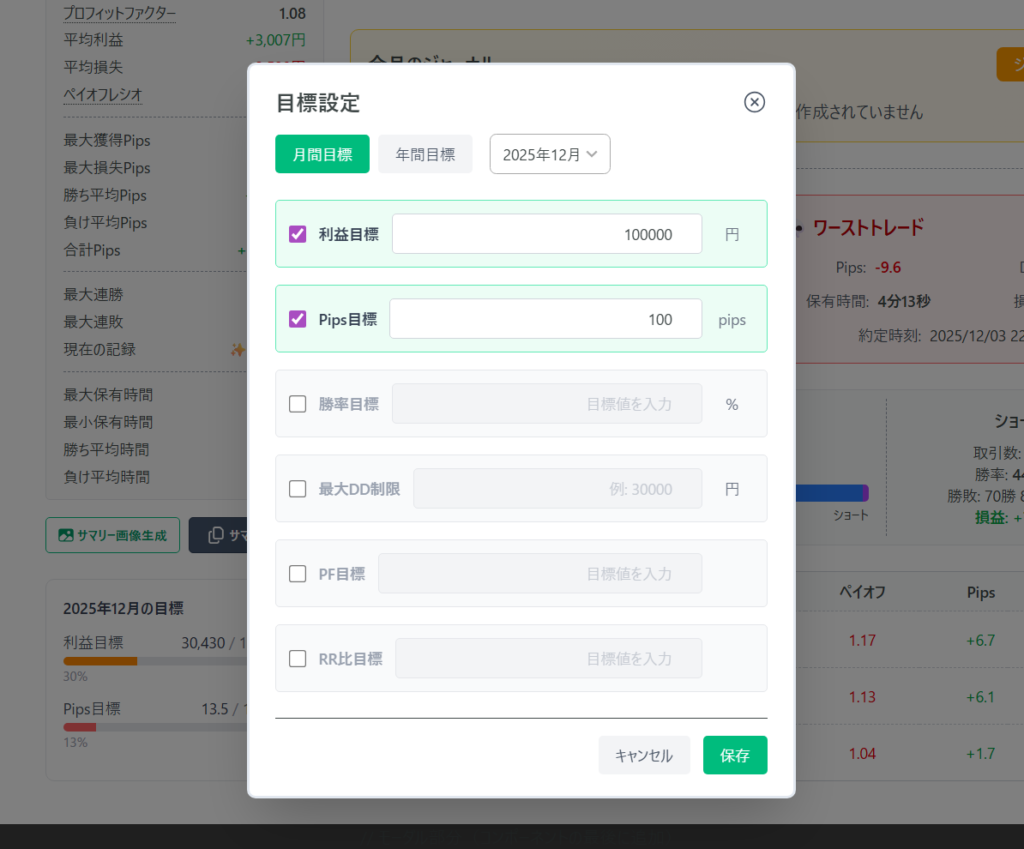Open the 2025年12月 month dropdown
Image resolution: width=1024 pixels, height=849 pixels.
(549, 155)
